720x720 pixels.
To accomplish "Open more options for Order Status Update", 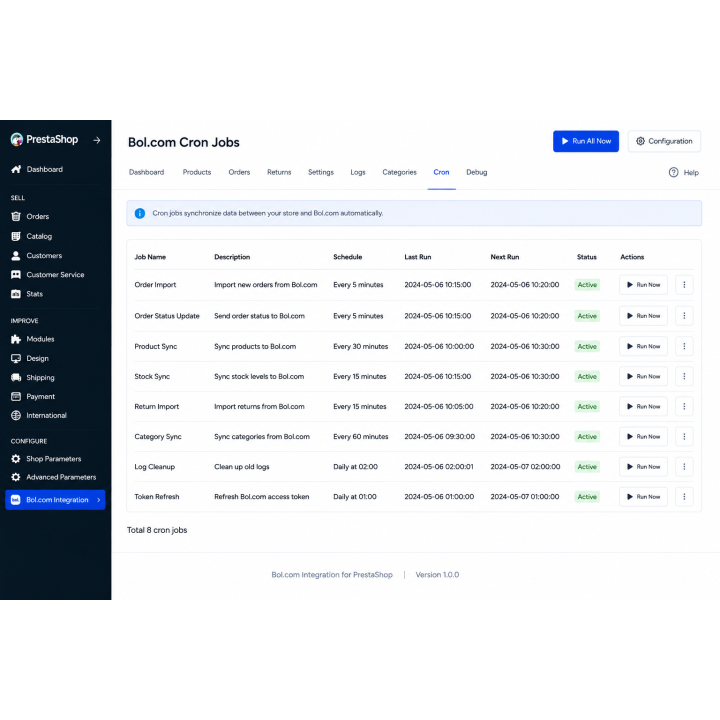I will (684, 316).
